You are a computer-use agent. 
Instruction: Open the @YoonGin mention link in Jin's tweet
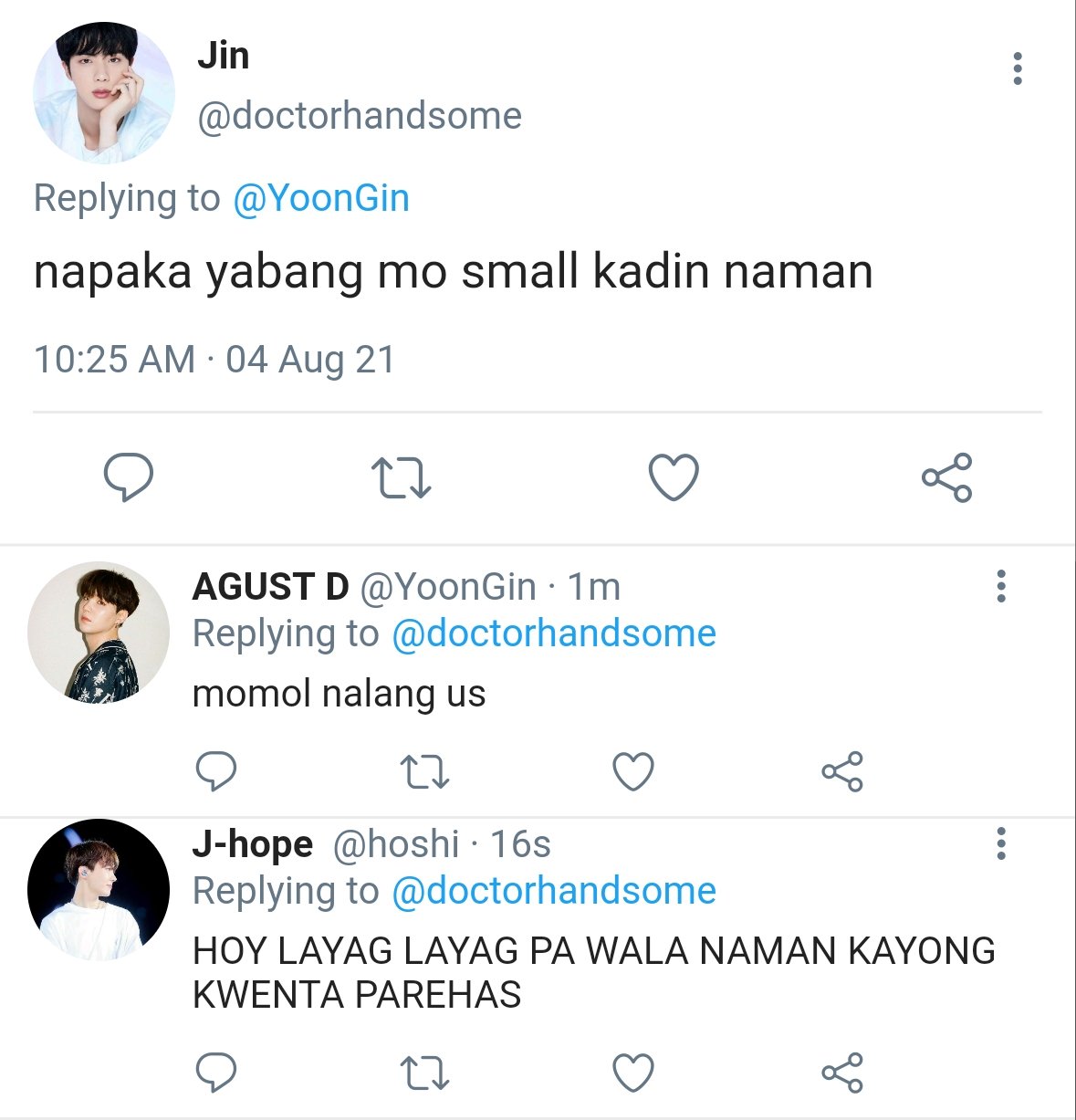tap(321, 198)
